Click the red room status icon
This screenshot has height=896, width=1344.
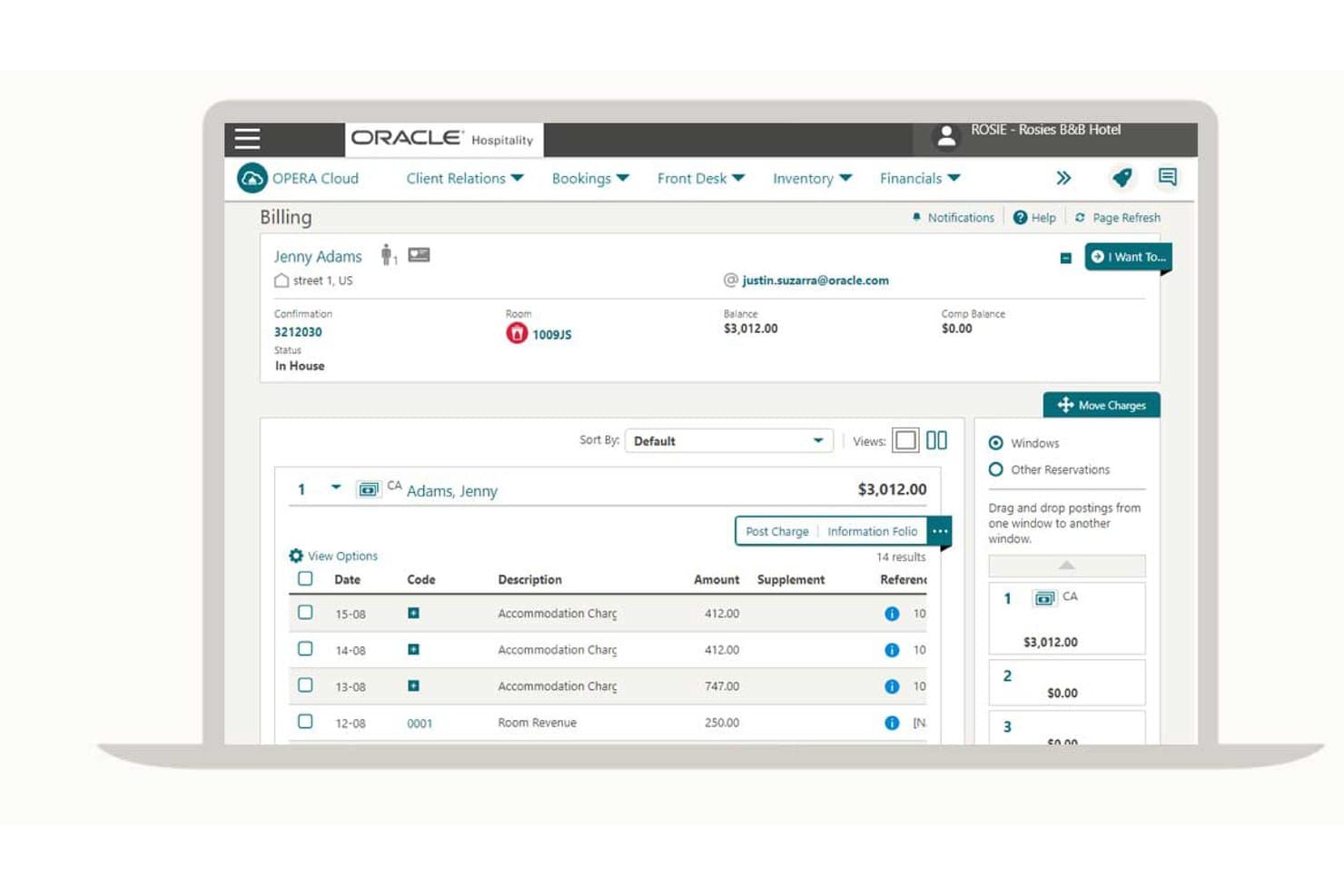(x=517, y=333)
